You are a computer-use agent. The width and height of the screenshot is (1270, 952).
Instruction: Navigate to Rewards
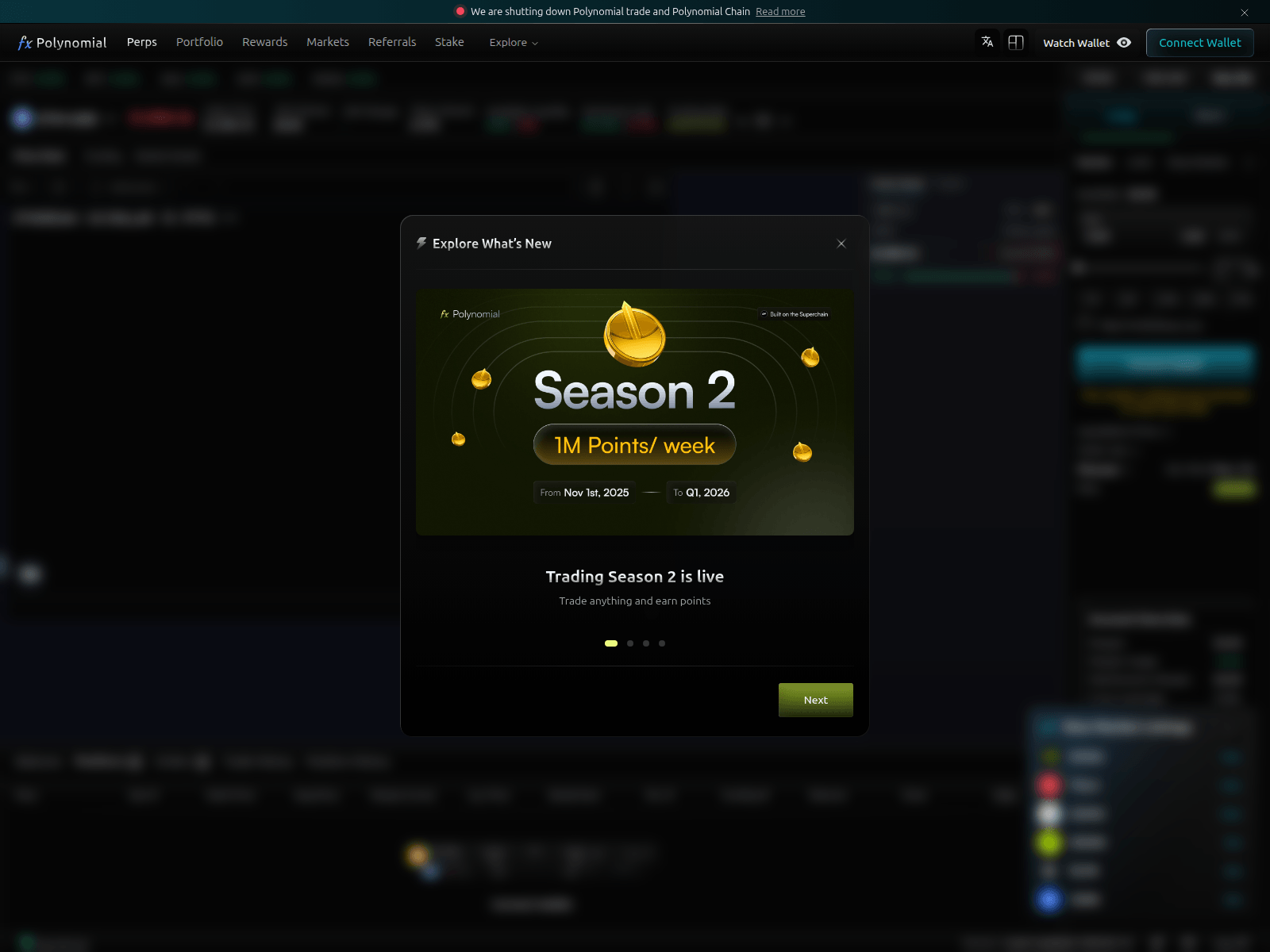265,42
